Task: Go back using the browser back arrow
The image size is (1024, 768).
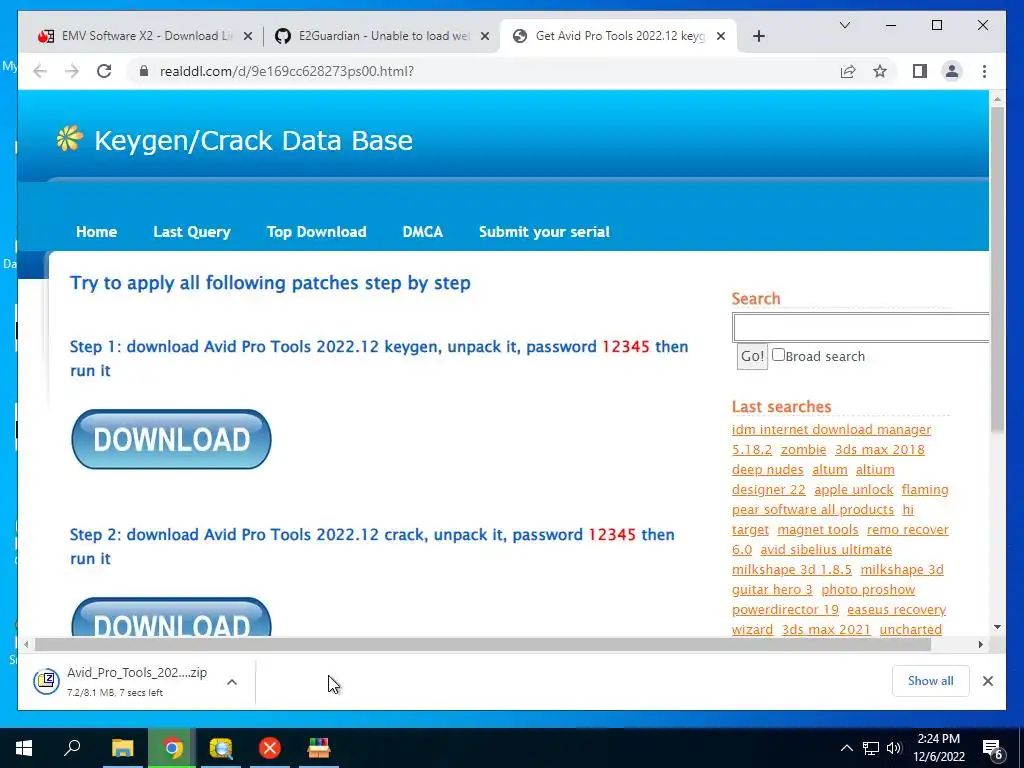Action: [x=40, y=71]
